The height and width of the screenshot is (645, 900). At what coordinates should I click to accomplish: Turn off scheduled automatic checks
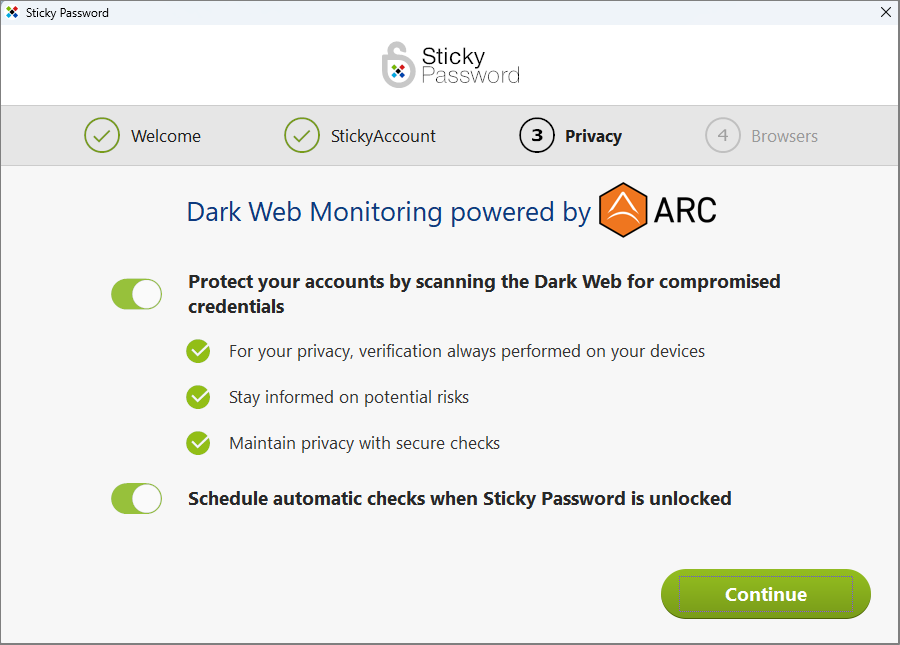click(x=136, y=498)
